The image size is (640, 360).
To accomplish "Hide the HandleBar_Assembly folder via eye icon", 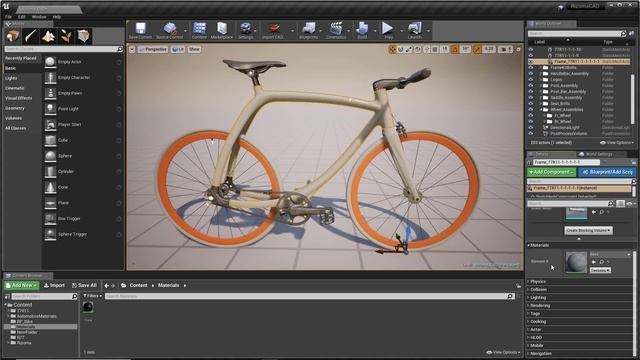I will (531, 73).
